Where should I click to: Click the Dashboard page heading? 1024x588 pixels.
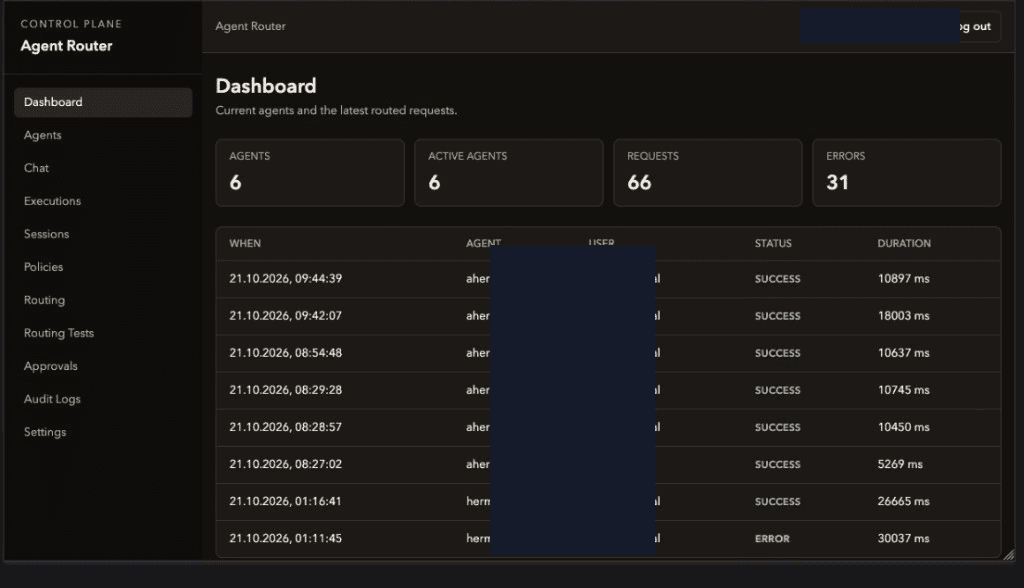266,86
